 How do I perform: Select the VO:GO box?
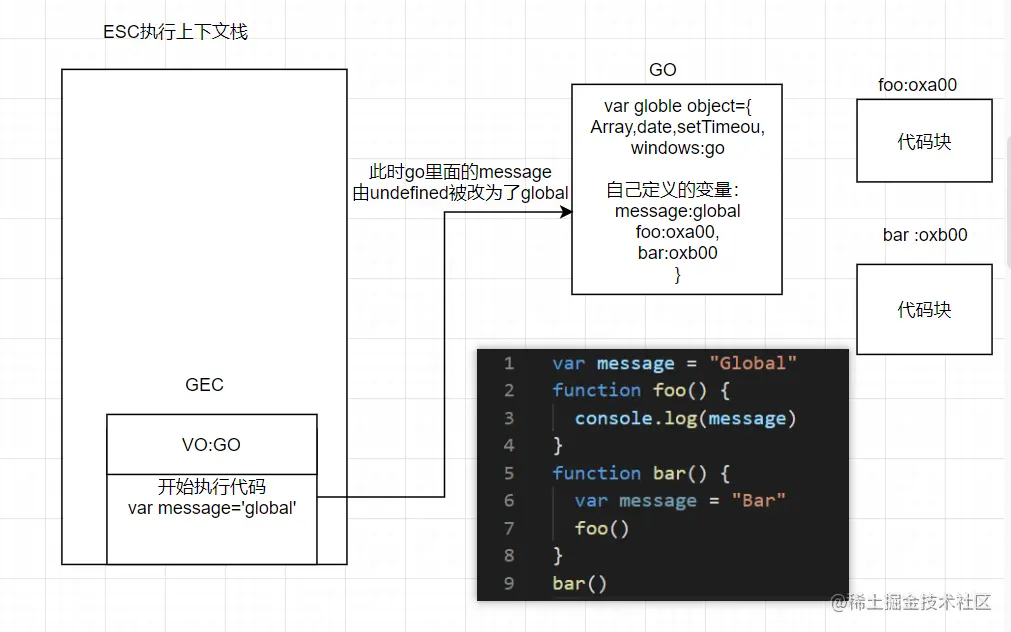point(211,445)
